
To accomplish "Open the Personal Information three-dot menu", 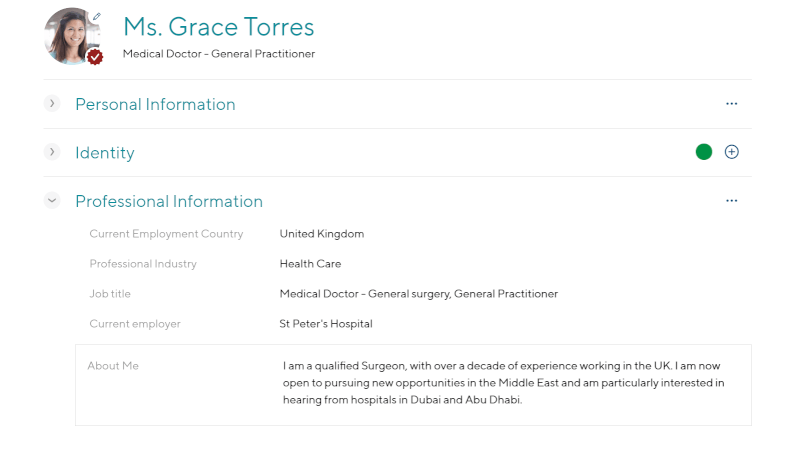I will pos(731,104).
